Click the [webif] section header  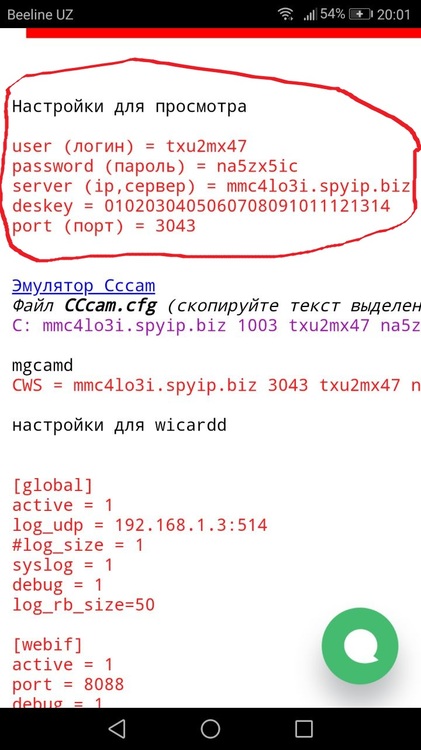47,645
